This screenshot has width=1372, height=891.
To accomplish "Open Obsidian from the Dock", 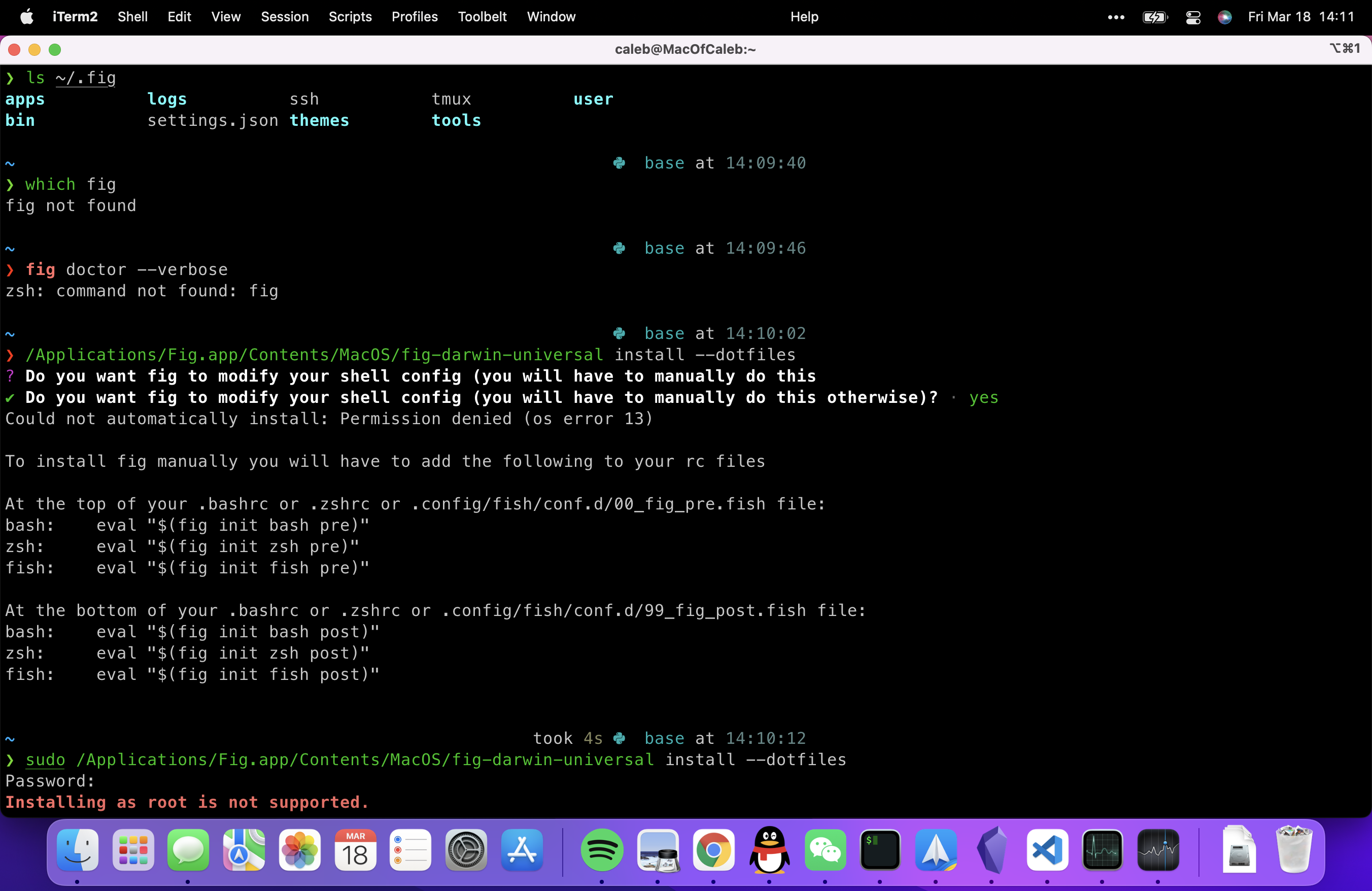I will 992,852.
